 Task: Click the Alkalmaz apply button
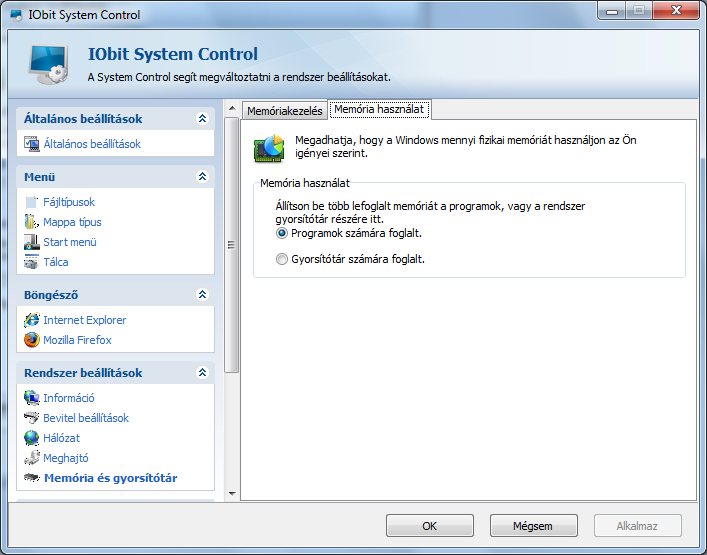[x=637, y=526]
